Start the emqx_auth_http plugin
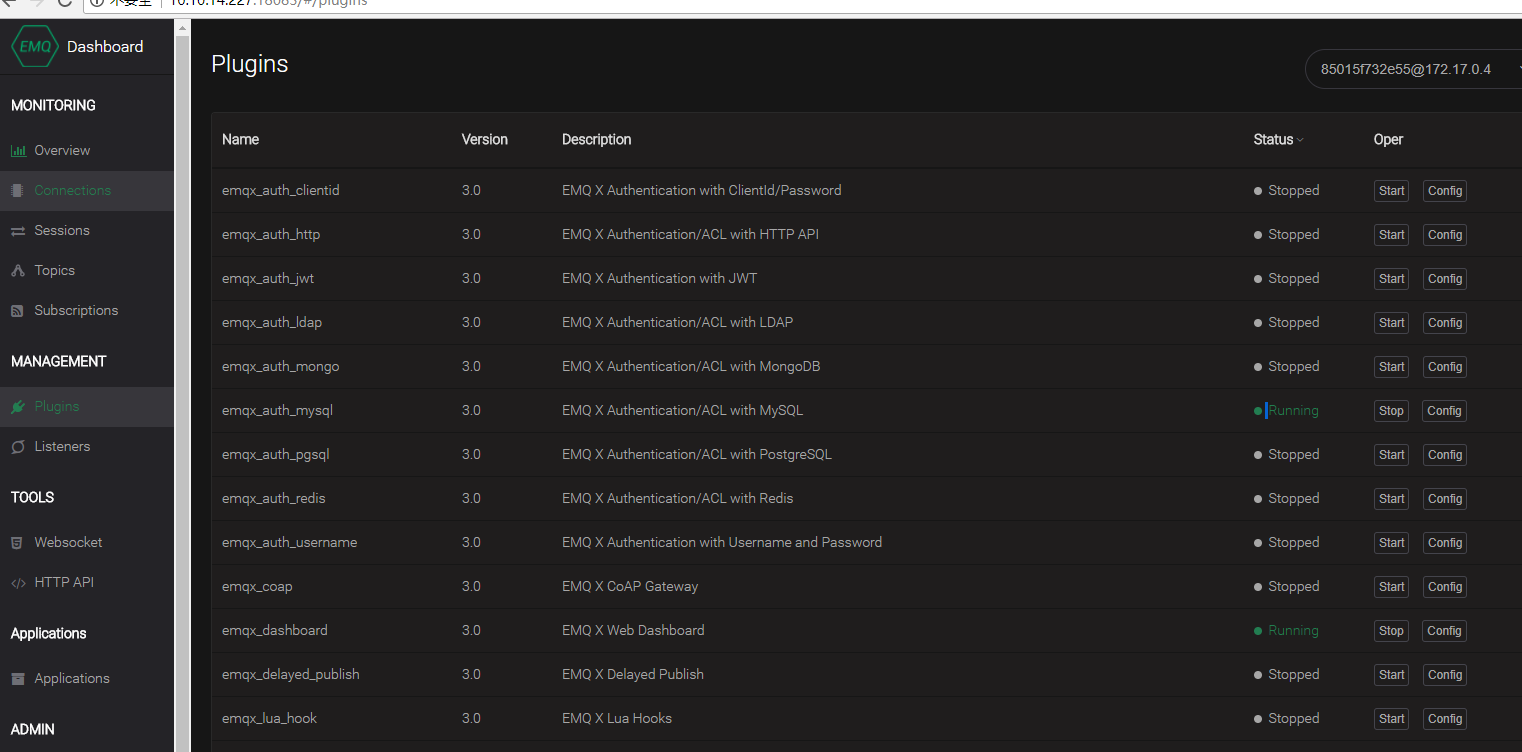This screenshot has height=752, width=1522. pos(1391,235)
